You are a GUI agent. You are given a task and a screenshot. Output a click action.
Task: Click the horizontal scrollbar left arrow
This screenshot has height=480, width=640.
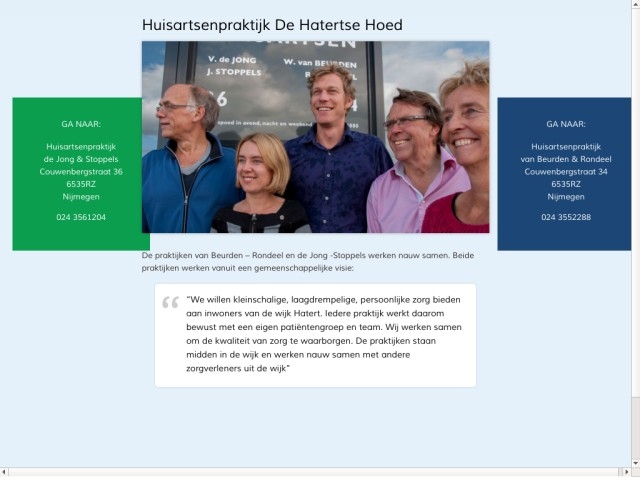(x=5, y=472)
